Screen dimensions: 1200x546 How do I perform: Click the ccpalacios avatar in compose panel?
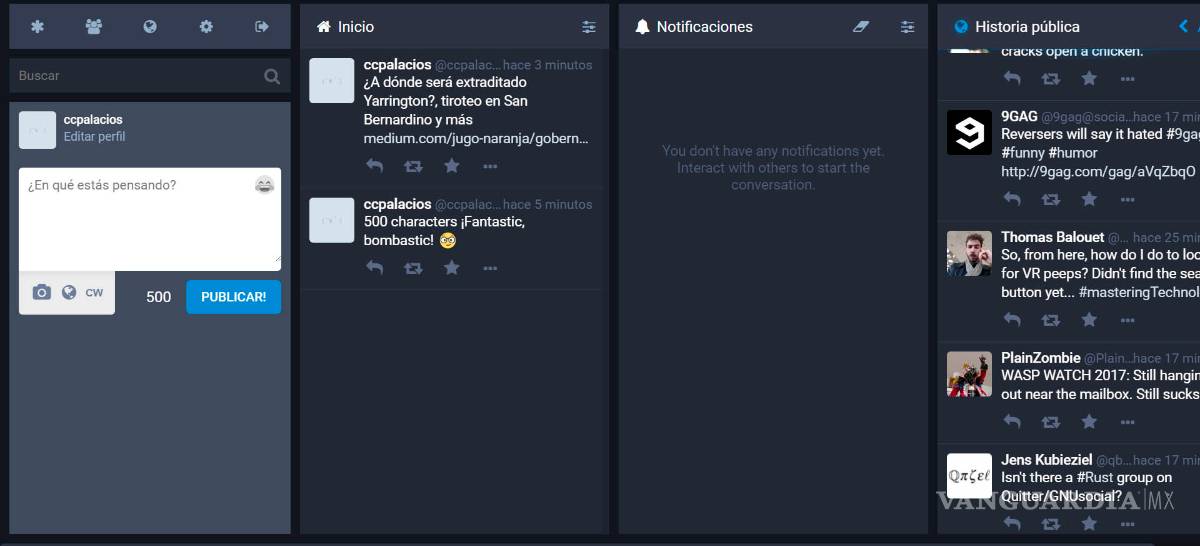[37, 130]
